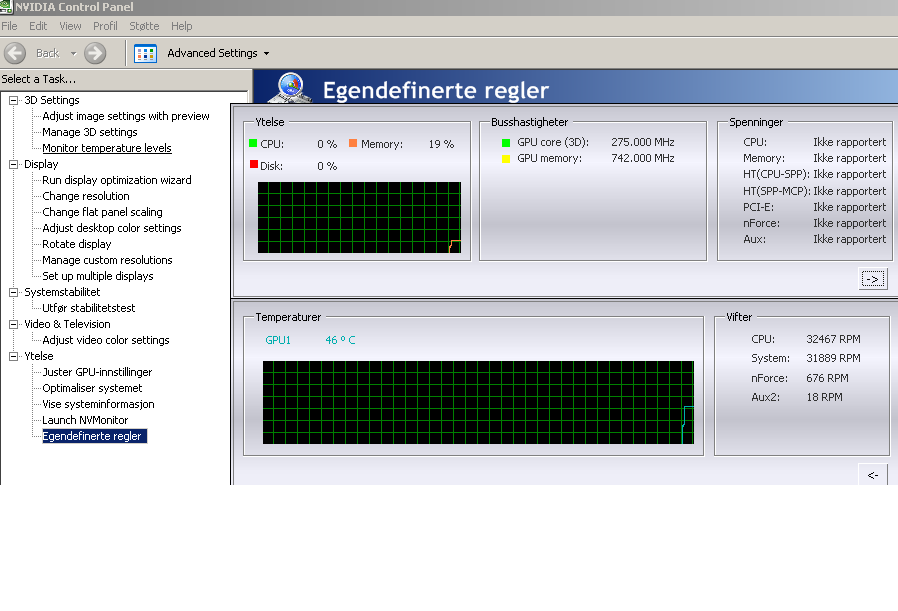Select Manage custom resolutions
This screenshot has height=611, width=898.
pos(107,261)
